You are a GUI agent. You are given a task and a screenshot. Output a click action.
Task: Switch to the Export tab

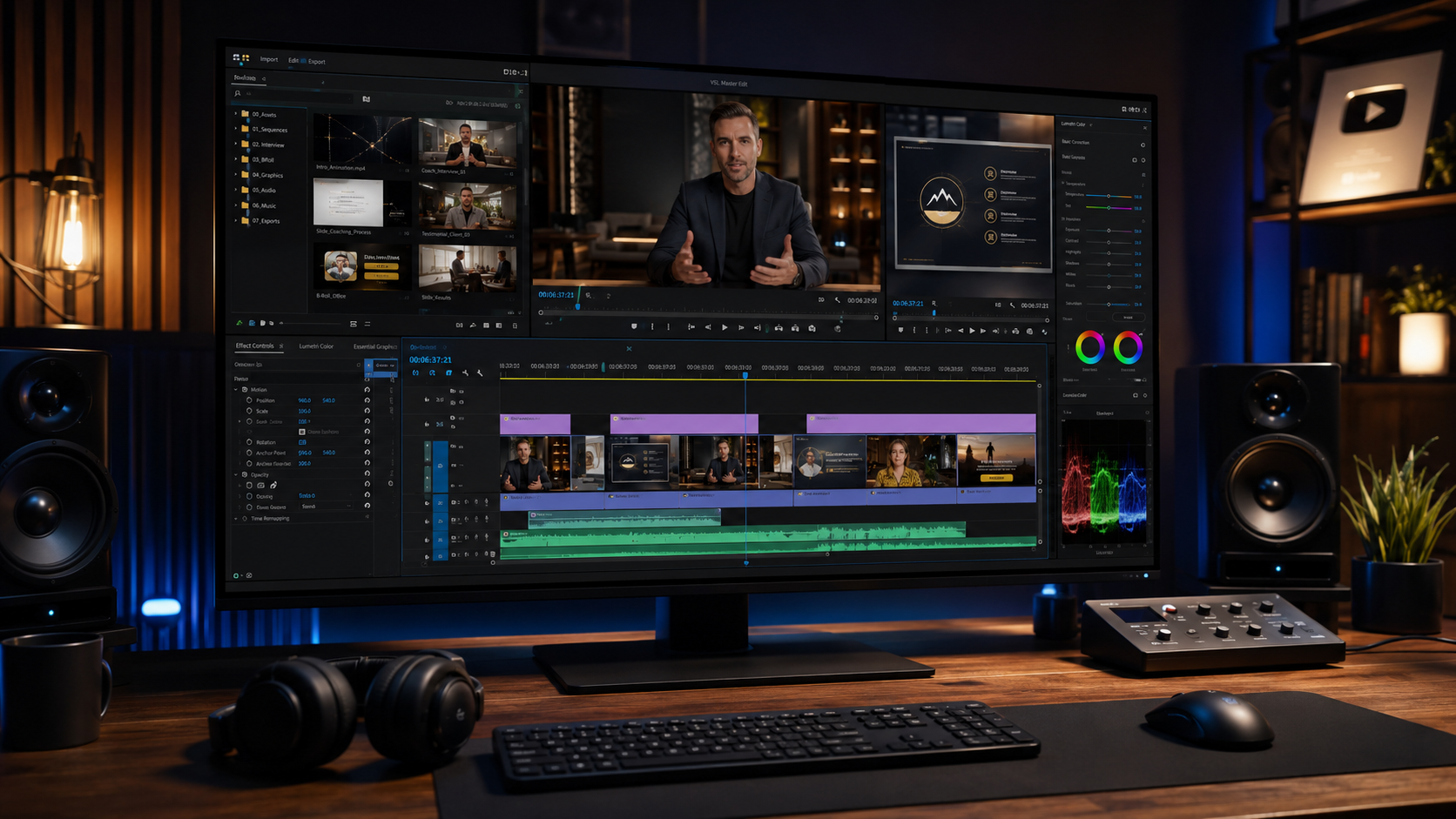coord(317,62)
